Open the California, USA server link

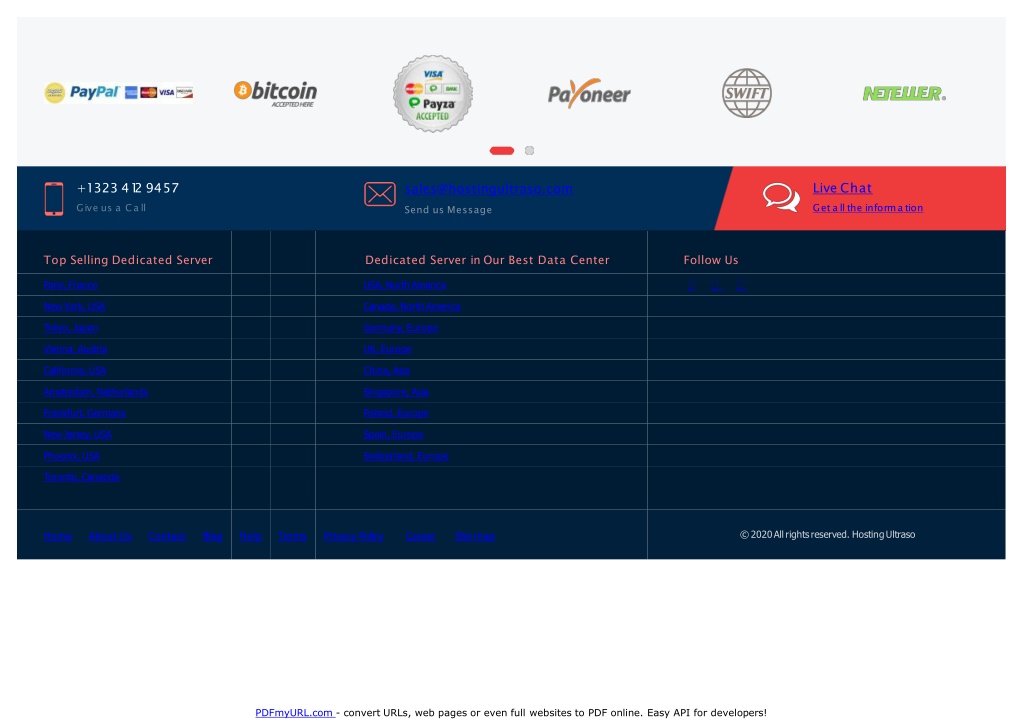75,370
